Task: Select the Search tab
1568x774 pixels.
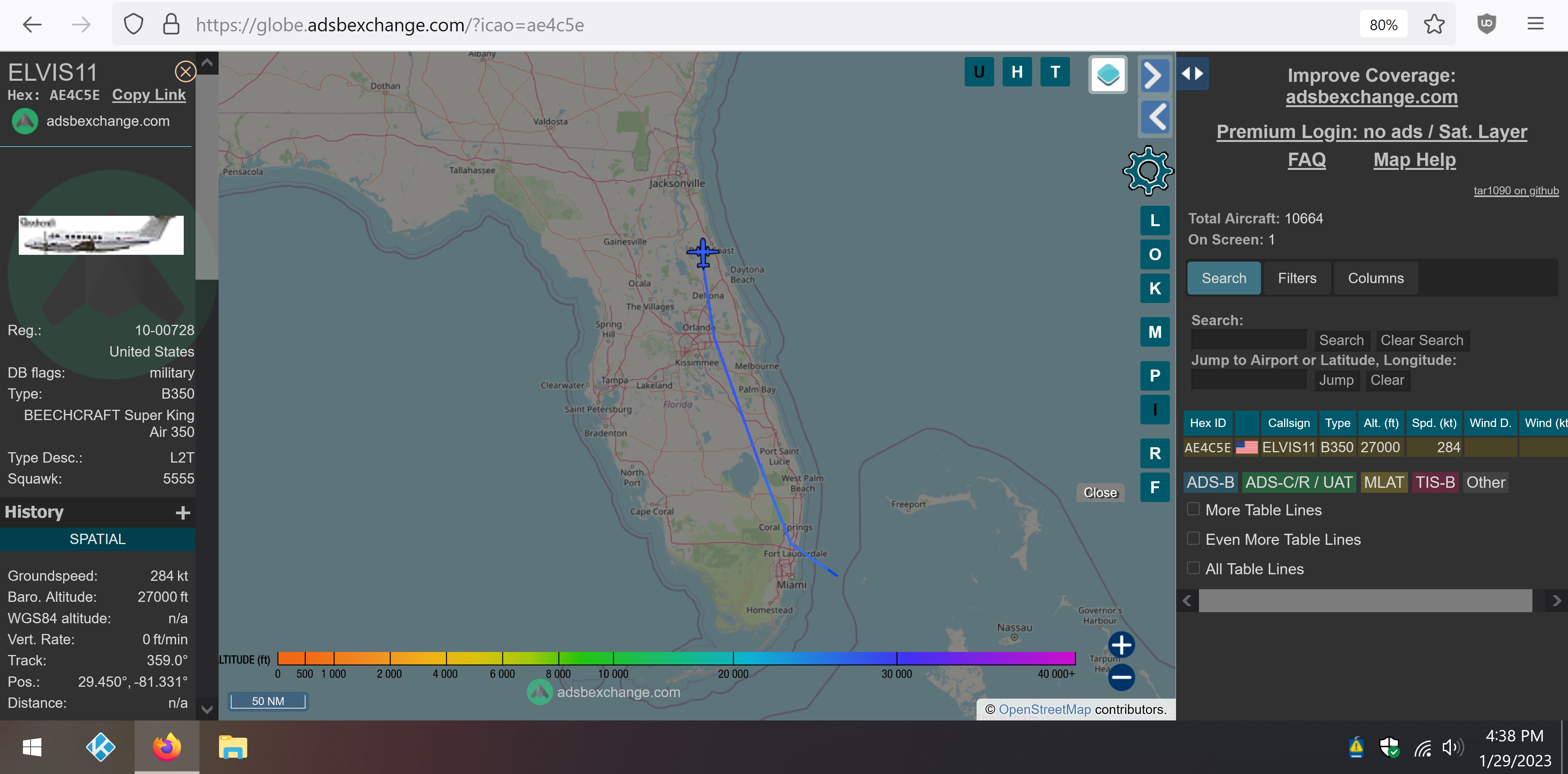Action: [1223, 278]
